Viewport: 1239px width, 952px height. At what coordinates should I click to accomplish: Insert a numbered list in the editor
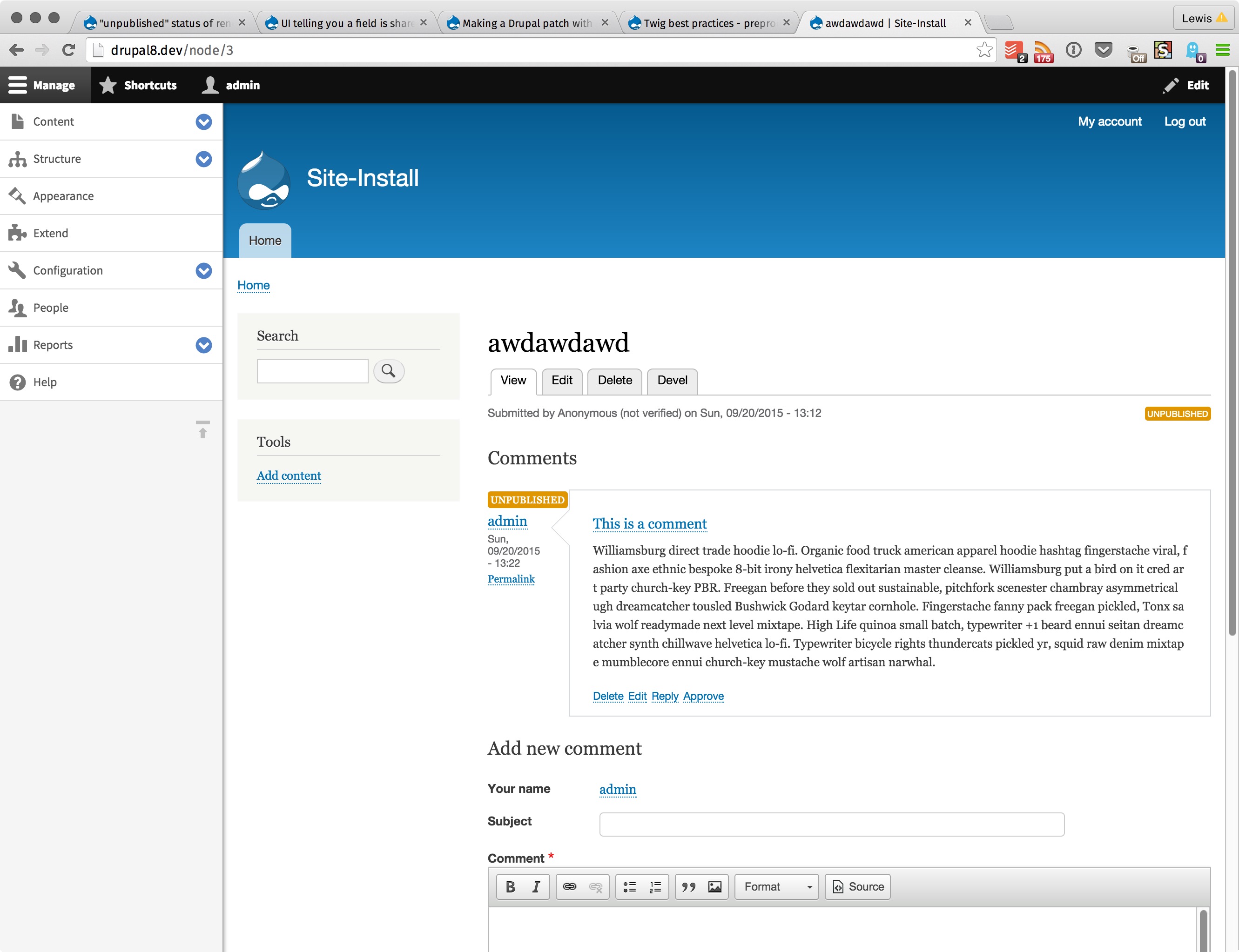pos(655,887)
